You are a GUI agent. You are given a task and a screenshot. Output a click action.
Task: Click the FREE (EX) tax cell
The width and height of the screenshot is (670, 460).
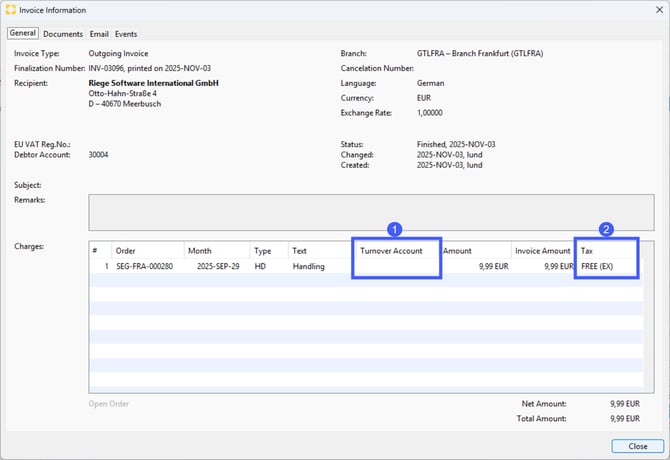(x=597, y=267)
